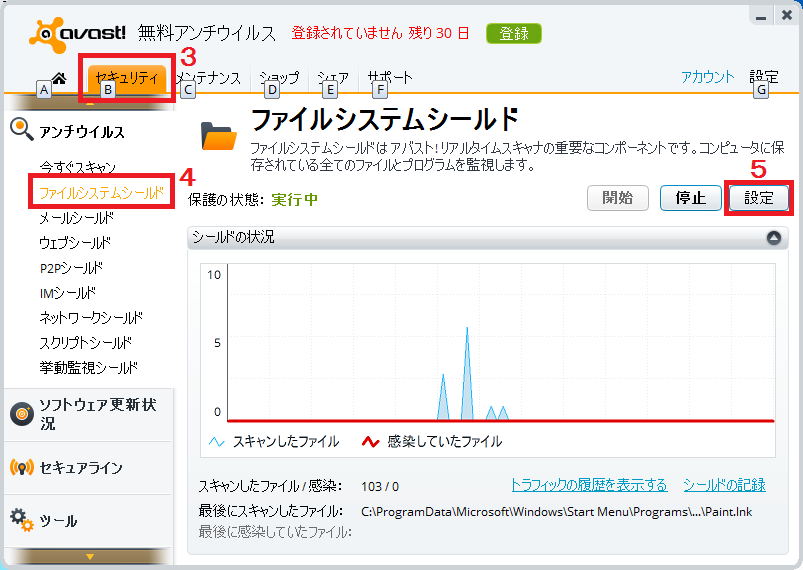Click the Tools gear icon
The width and height of the screenshot is (803, 570).
coord(21,518)
